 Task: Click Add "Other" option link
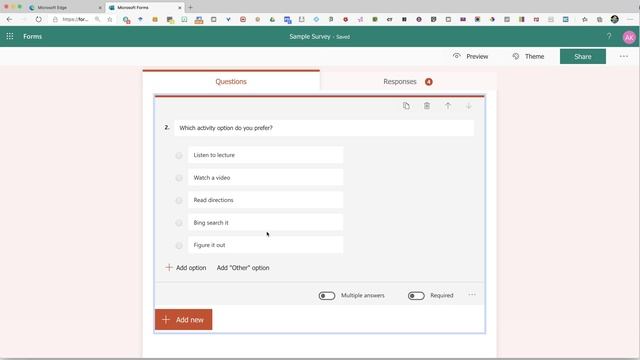pos(243,268)
